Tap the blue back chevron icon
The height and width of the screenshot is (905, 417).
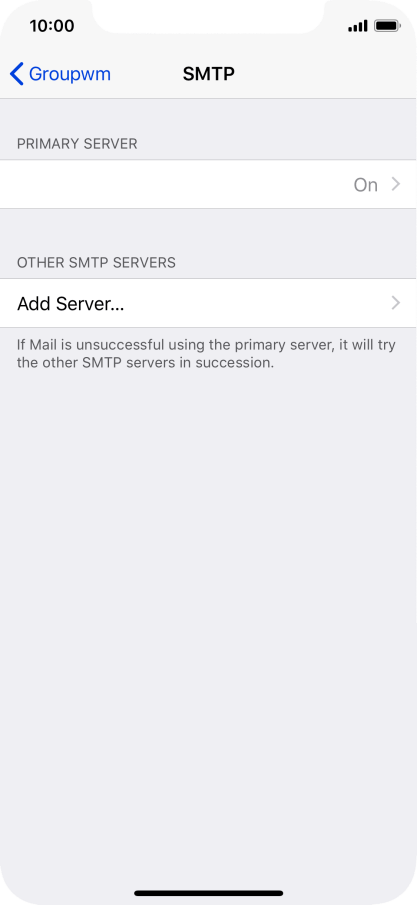(x=17, y=74)
